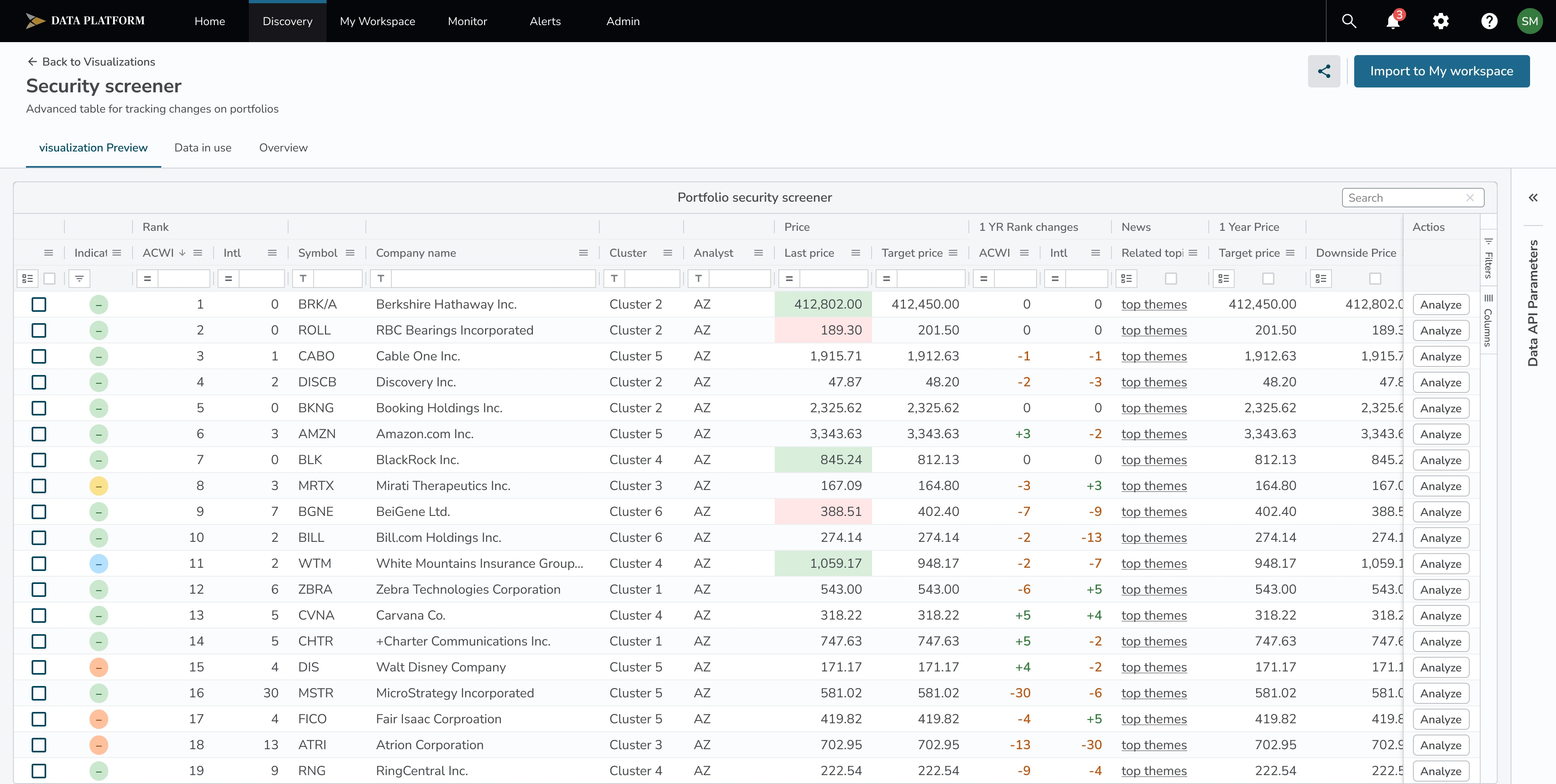Open the Company name column menu

click(583, 253)
